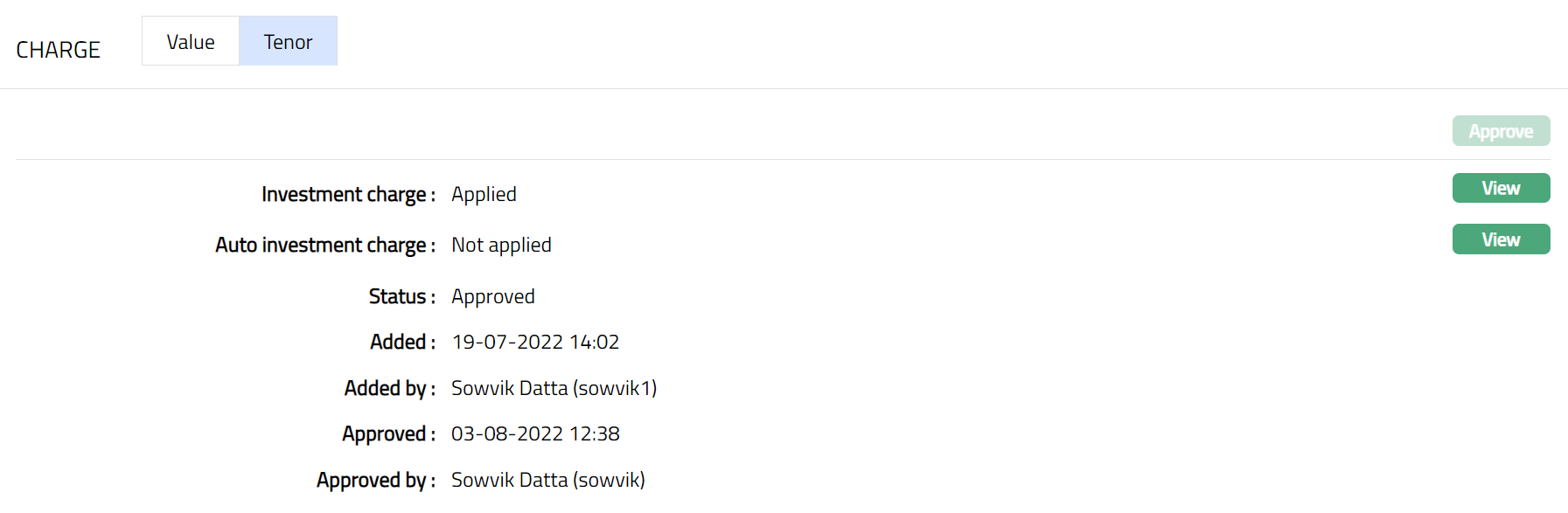Click the "Added by :" field label
1568x513 pixels.
click(x=389, y=388)
